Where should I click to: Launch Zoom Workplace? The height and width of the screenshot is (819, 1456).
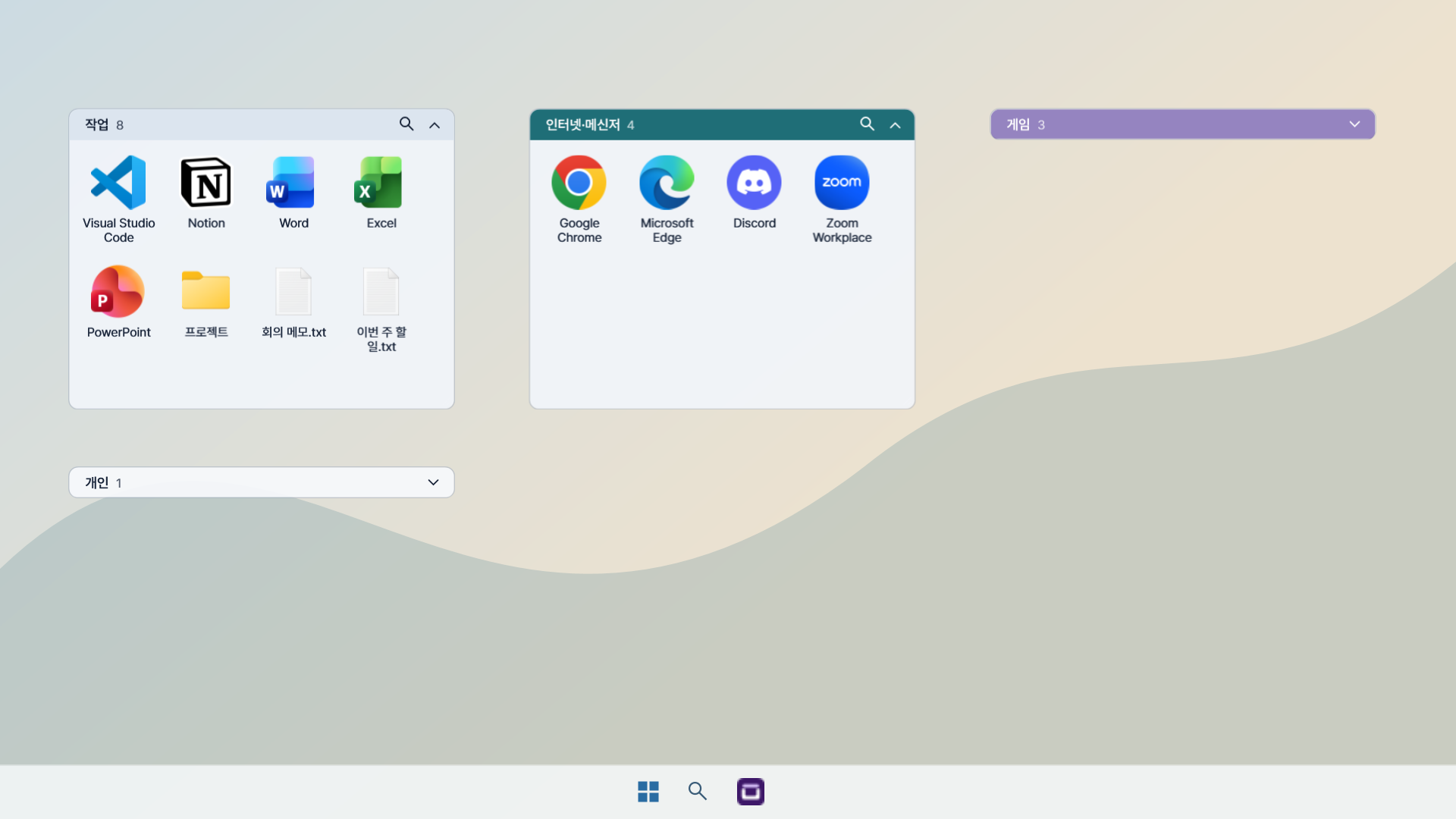point(842,183)
